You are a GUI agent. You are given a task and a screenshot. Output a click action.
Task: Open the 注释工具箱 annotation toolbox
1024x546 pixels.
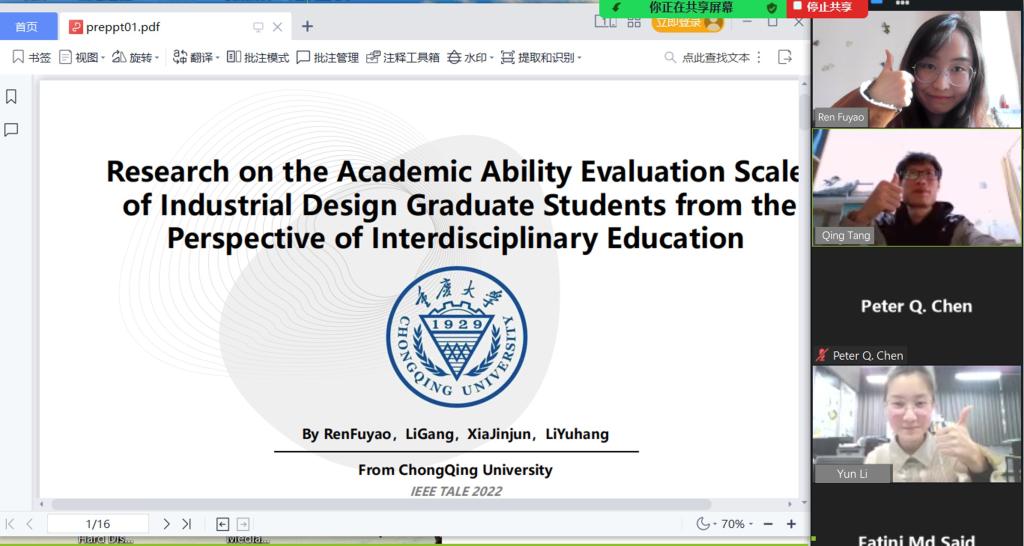(403, 58)
